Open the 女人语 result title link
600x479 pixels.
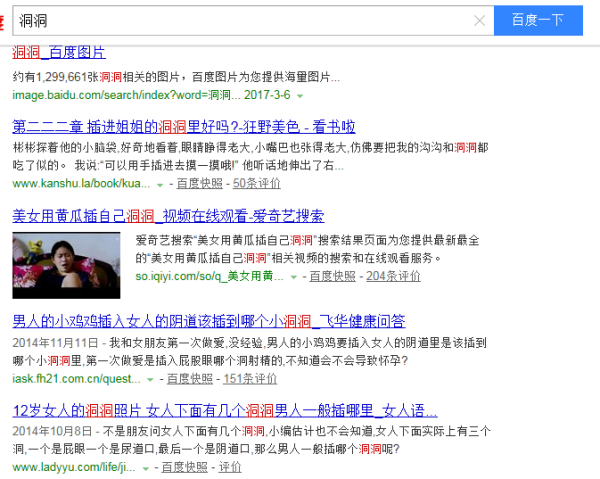(x=225, y=411)
